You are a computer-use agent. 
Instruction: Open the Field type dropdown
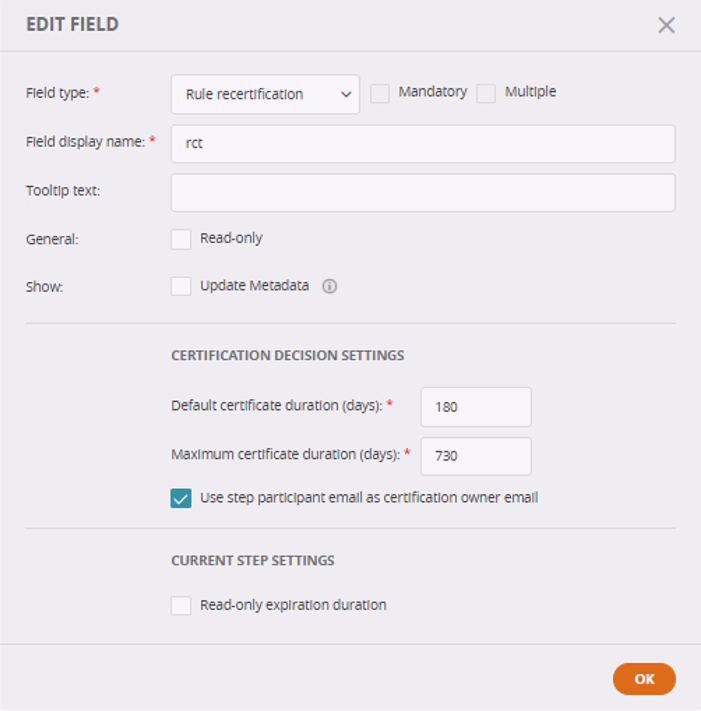click(x=265, y=94)
